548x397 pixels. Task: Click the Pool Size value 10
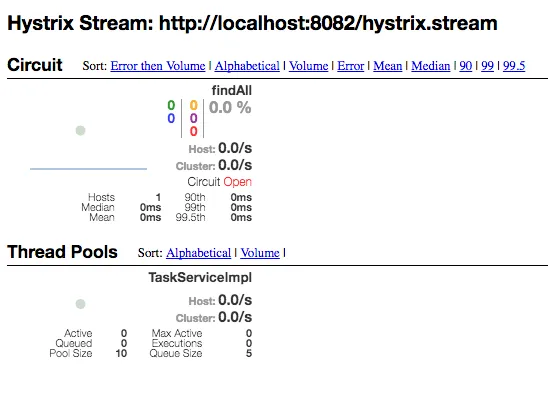(121, 353)
